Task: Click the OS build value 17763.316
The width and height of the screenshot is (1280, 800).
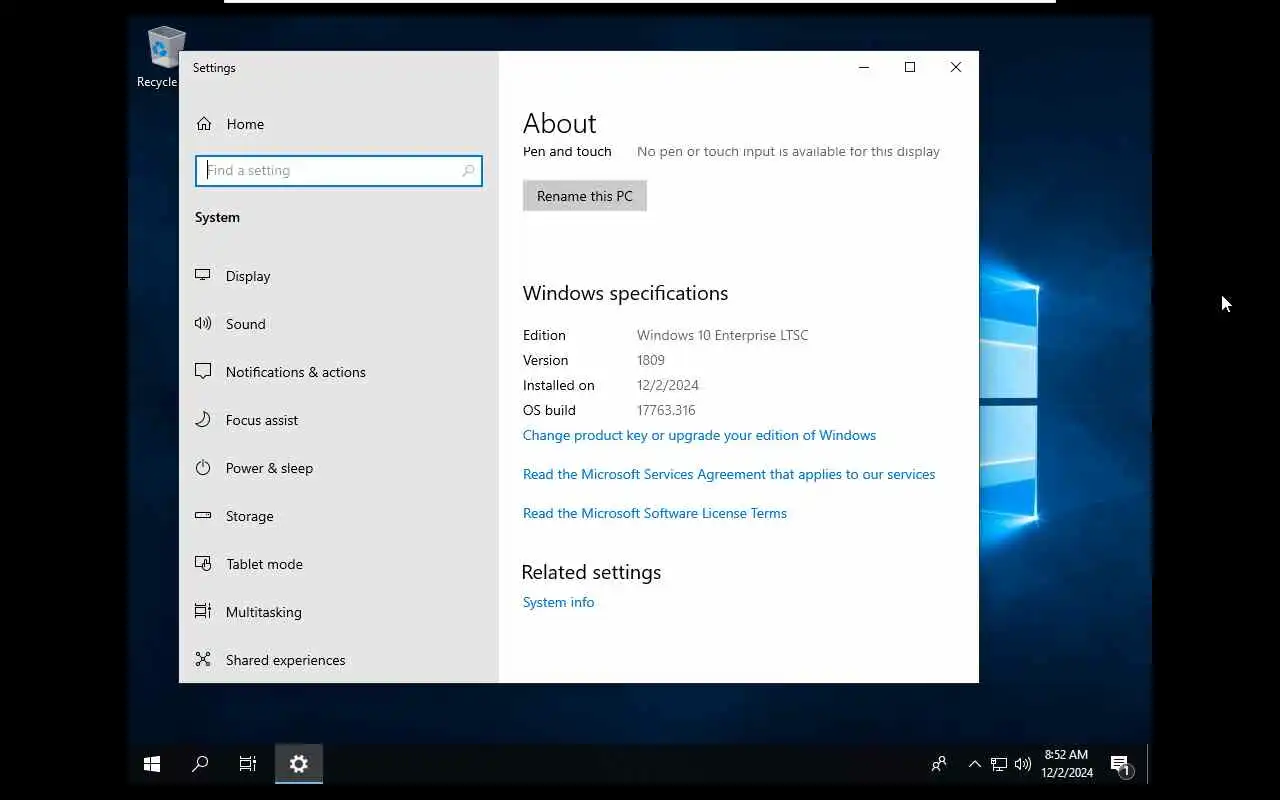Action: pyautogui.click(x=666, y=410)
